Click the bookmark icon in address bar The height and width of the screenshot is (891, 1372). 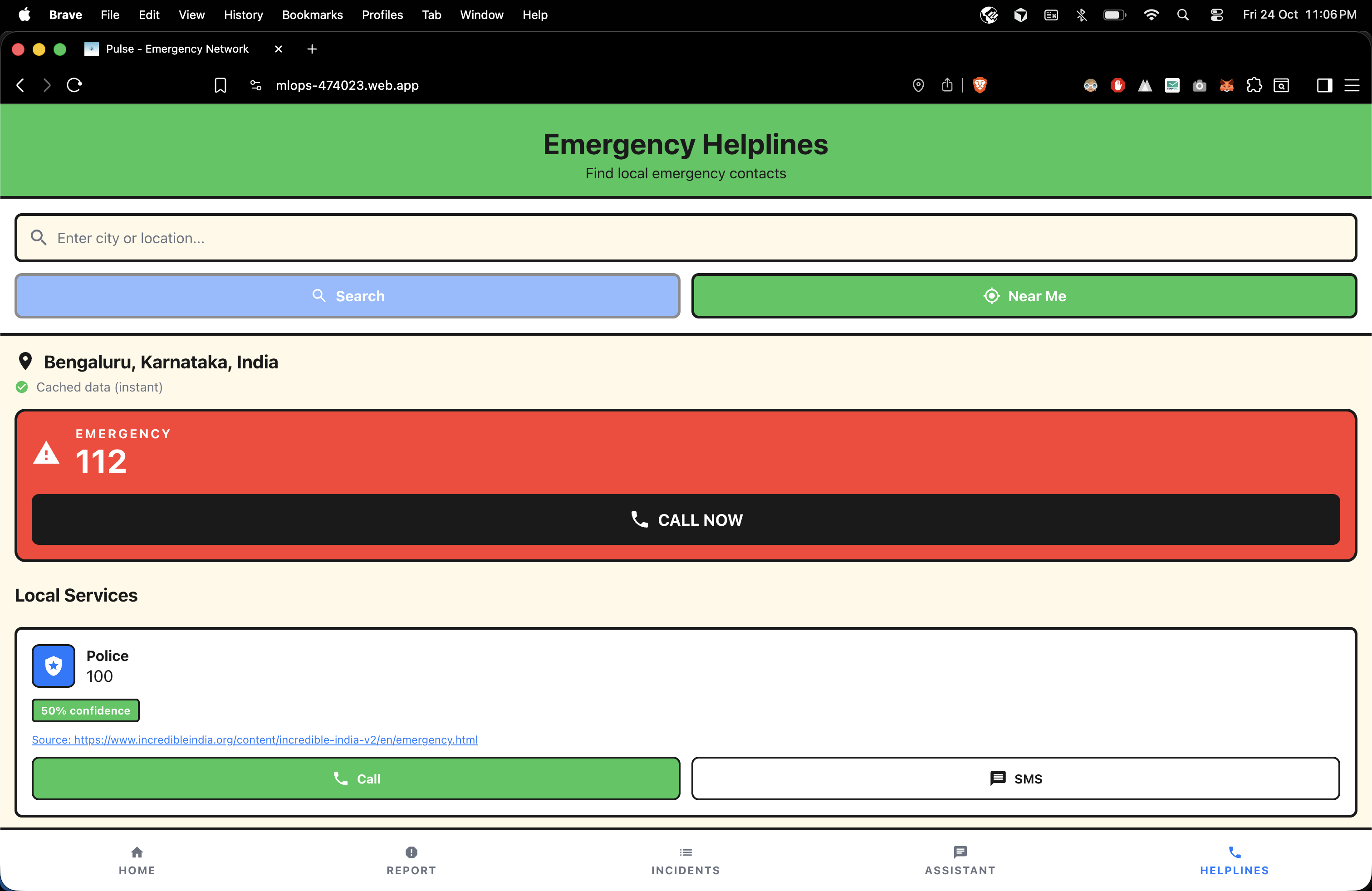point(220,85)
